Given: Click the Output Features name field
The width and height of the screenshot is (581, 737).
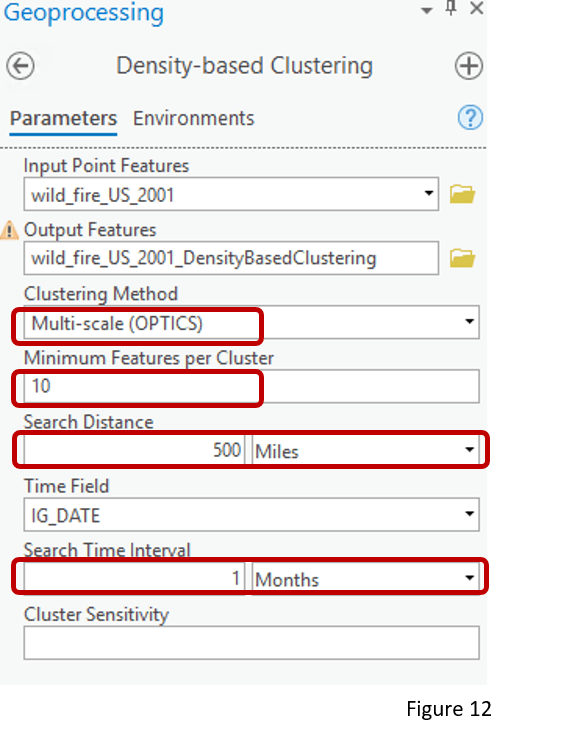Looking at the screenshot, I should pyautogui.click(x=231, y=258).
